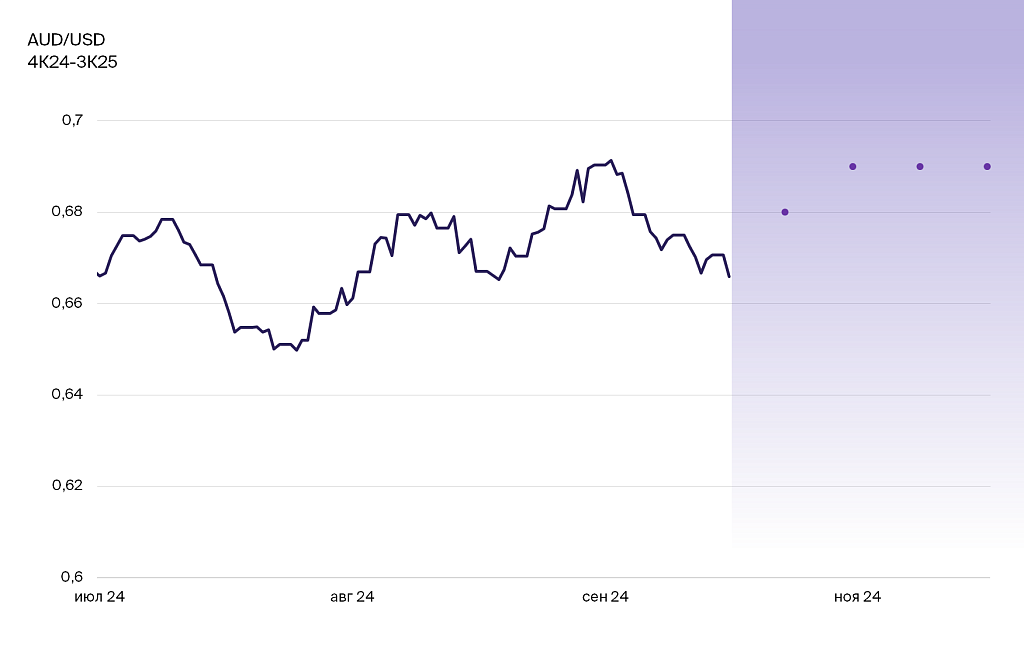This screenshot has width=1024, height=646.
Task: Click the 0,62 y-axis label
Action: [68, 486]
